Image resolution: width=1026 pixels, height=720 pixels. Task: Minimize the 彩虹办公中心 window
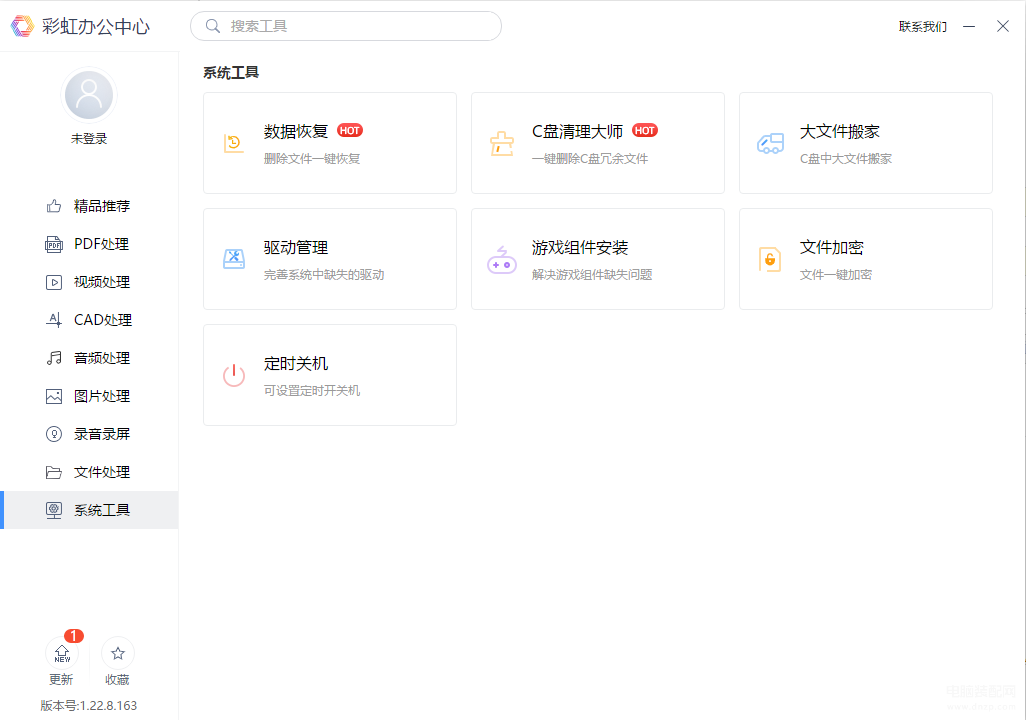click(969, 26)
